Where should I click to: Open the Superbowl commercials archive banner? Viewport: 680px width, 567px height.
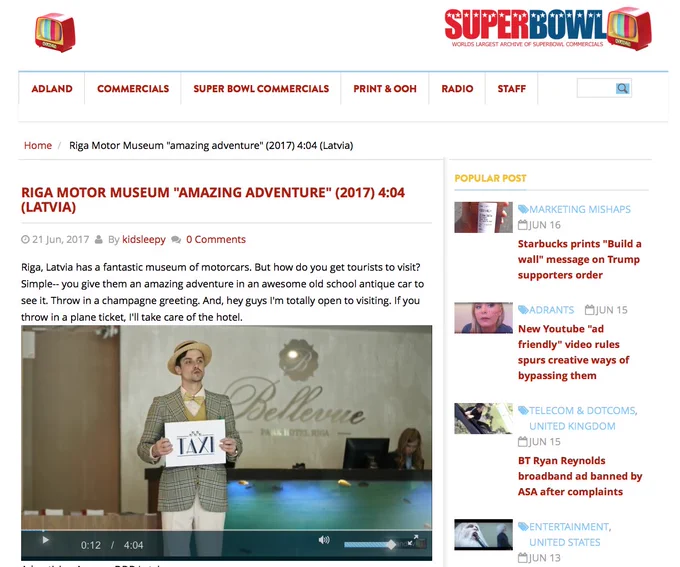(x=548, y=28)
